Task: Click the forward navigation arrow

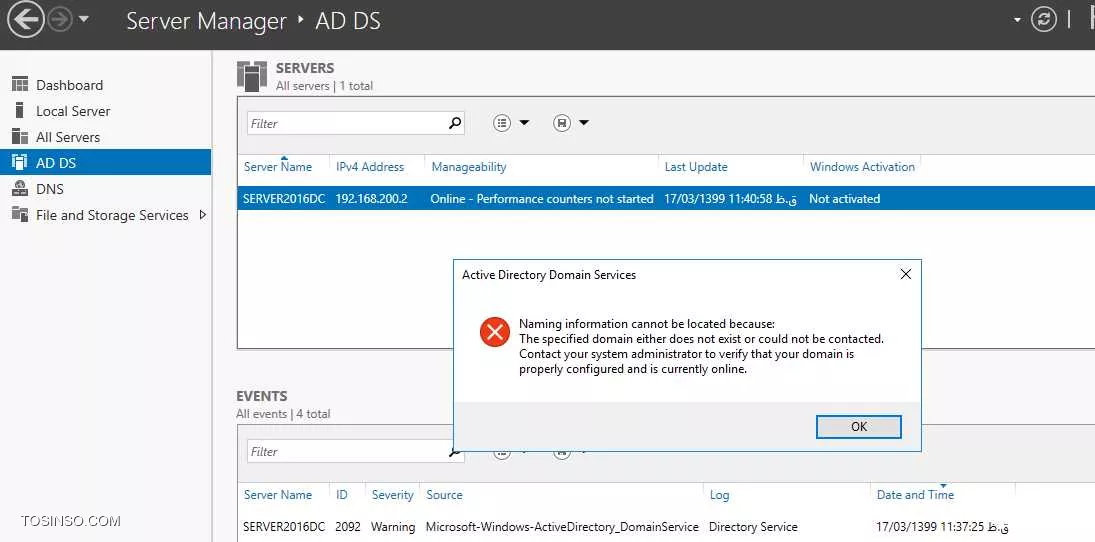Action: point(60,20)
